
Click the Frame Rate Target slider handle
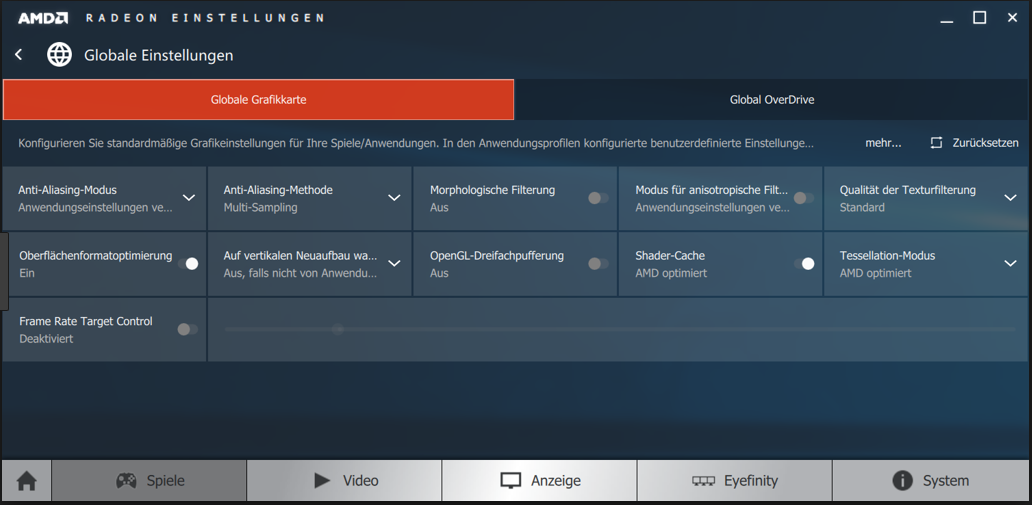[x=338, y=329]
